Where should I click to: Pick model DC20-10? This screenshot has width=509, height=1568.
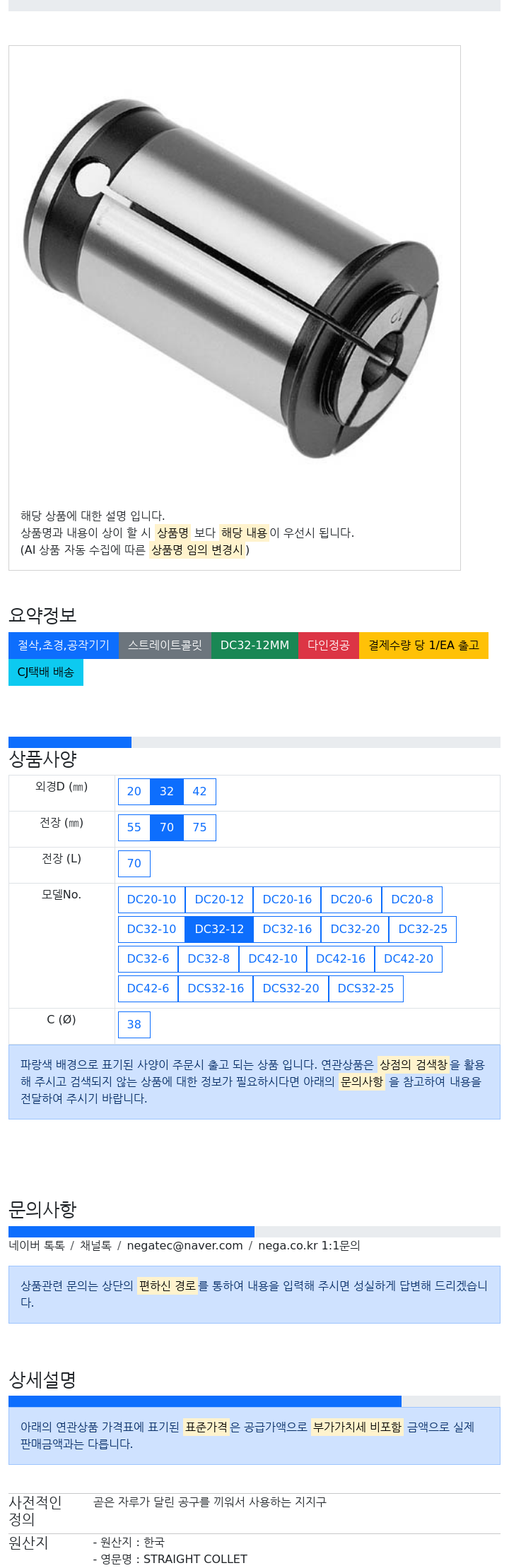click(151, 899)
